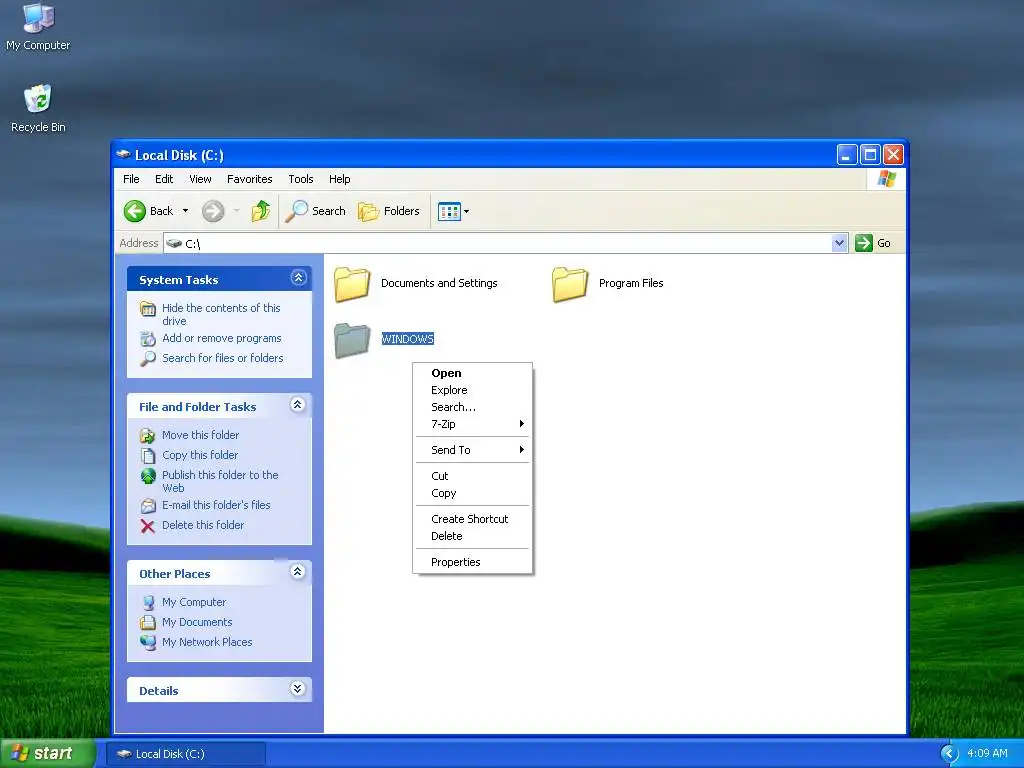The height and width of the screenshot is (768, 1024).
Task: Open My Documents in Other Places
Action: coord(197,622)
